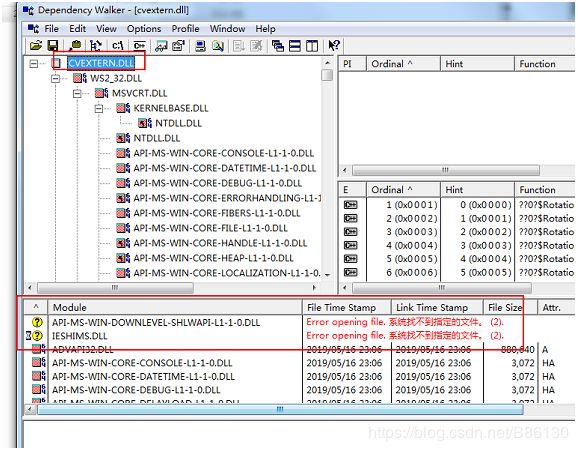
Task: Collapse the MSVCRT.DLL tree node
Action: click(x=77, y=93)
